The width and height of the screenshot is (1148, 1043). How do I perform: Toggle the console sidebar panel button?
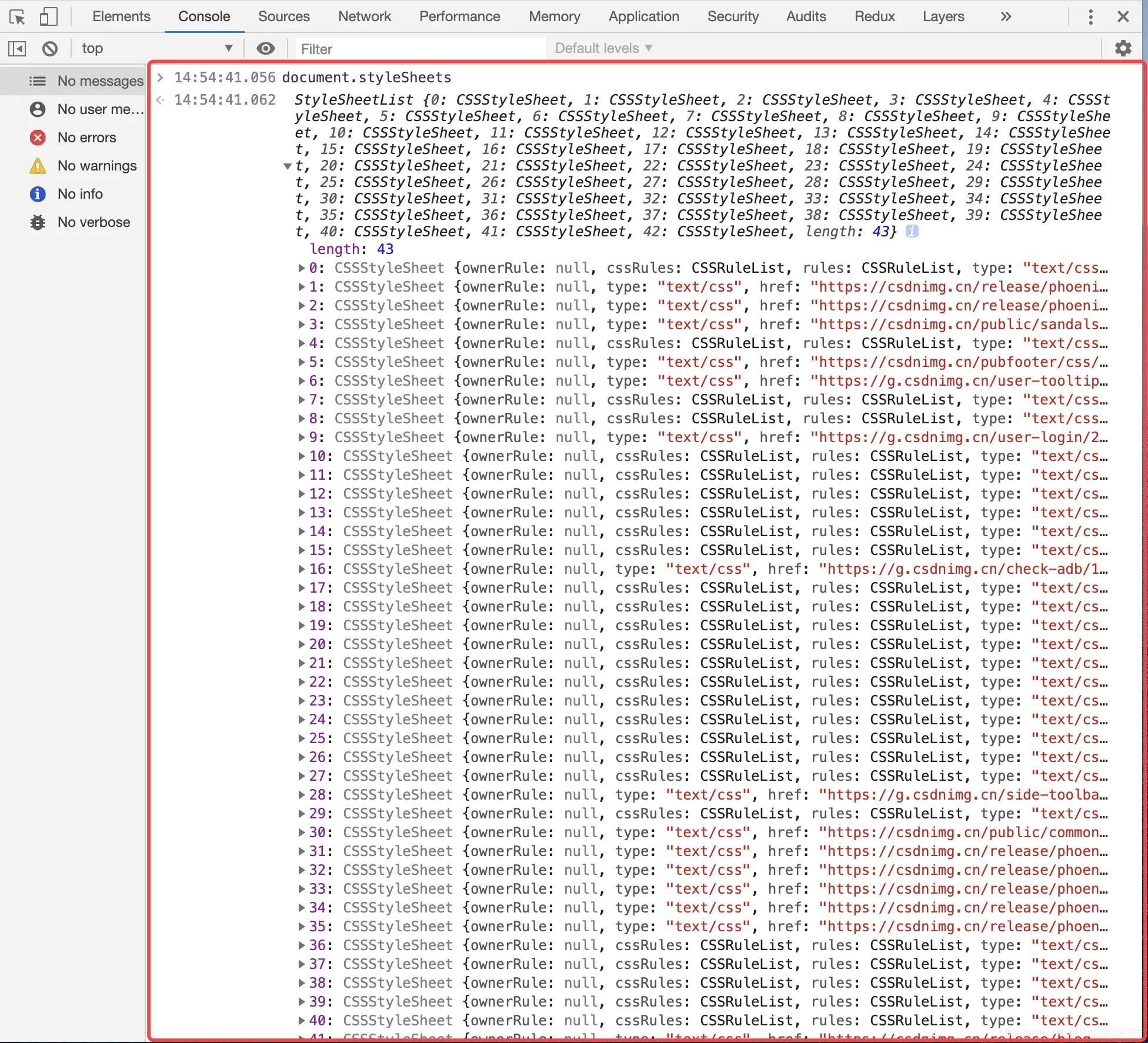17,48
